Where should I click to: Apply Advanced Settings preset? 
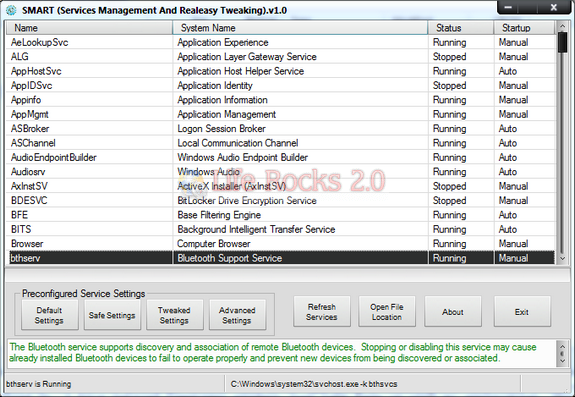coord(237,315)
